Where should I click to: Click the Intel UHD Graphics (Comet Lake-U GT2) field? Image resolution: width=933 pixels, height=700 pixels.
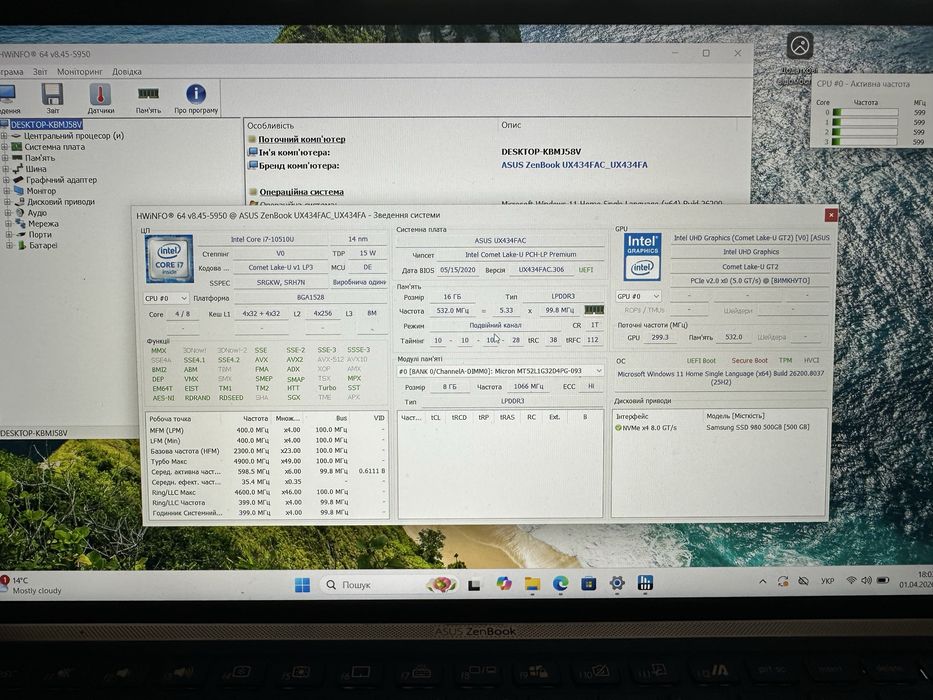[x=751, y=238]
